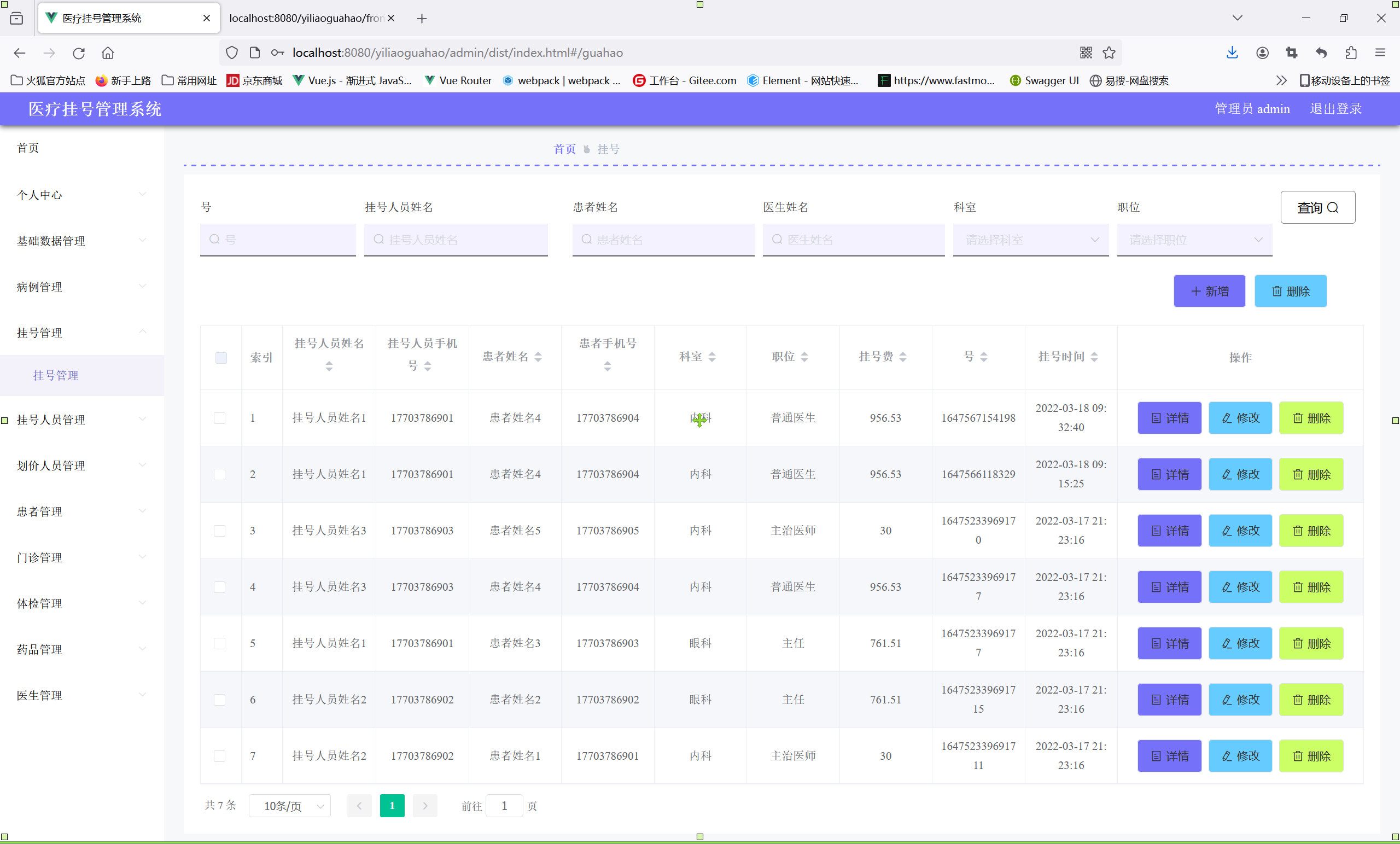The width and height of the screenshot is (1400, 844).
Task: Click the Firefox home icon
Action: tap(107, 53)
